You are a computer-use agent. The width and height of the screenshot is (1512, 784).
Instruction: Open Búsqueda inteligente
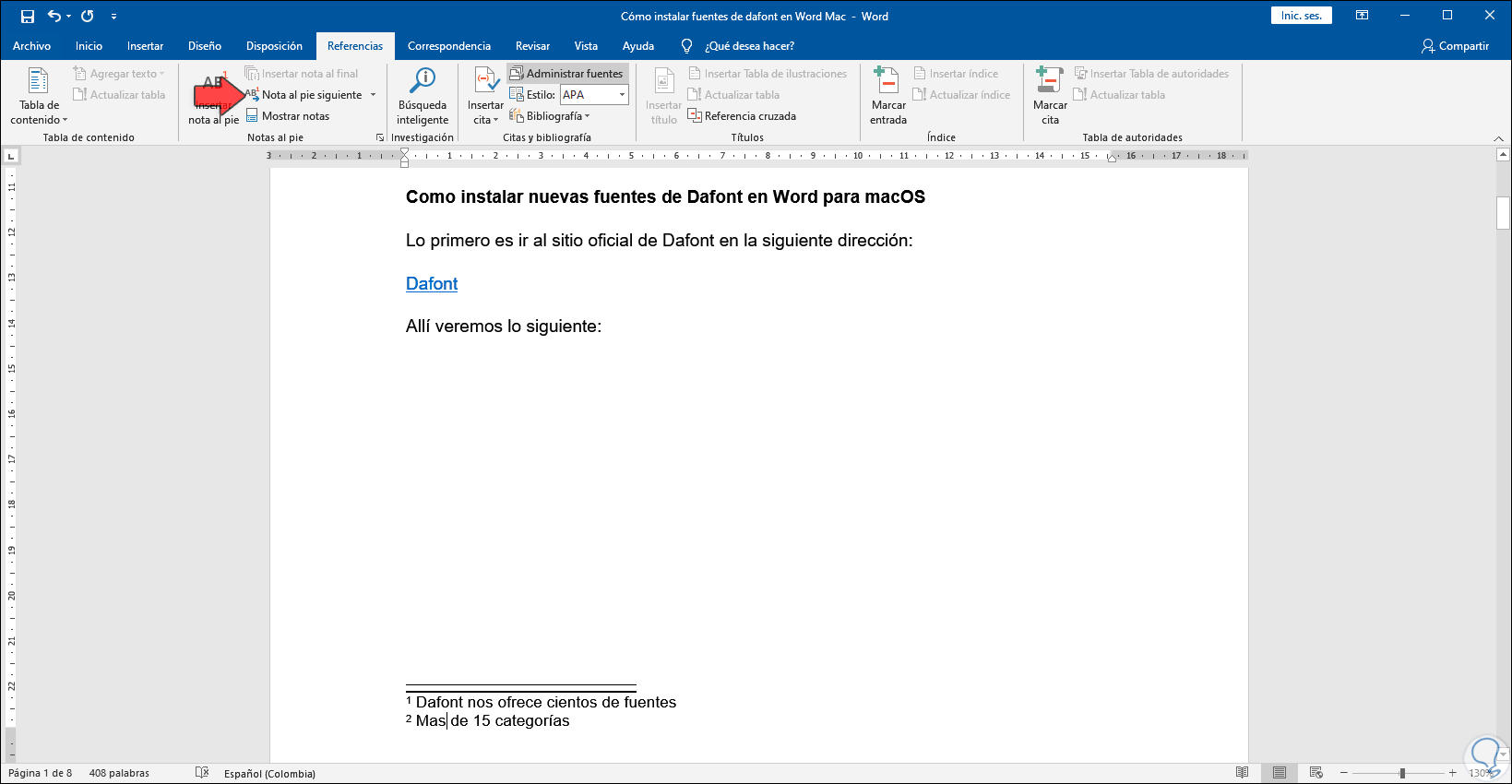(423, 96)
